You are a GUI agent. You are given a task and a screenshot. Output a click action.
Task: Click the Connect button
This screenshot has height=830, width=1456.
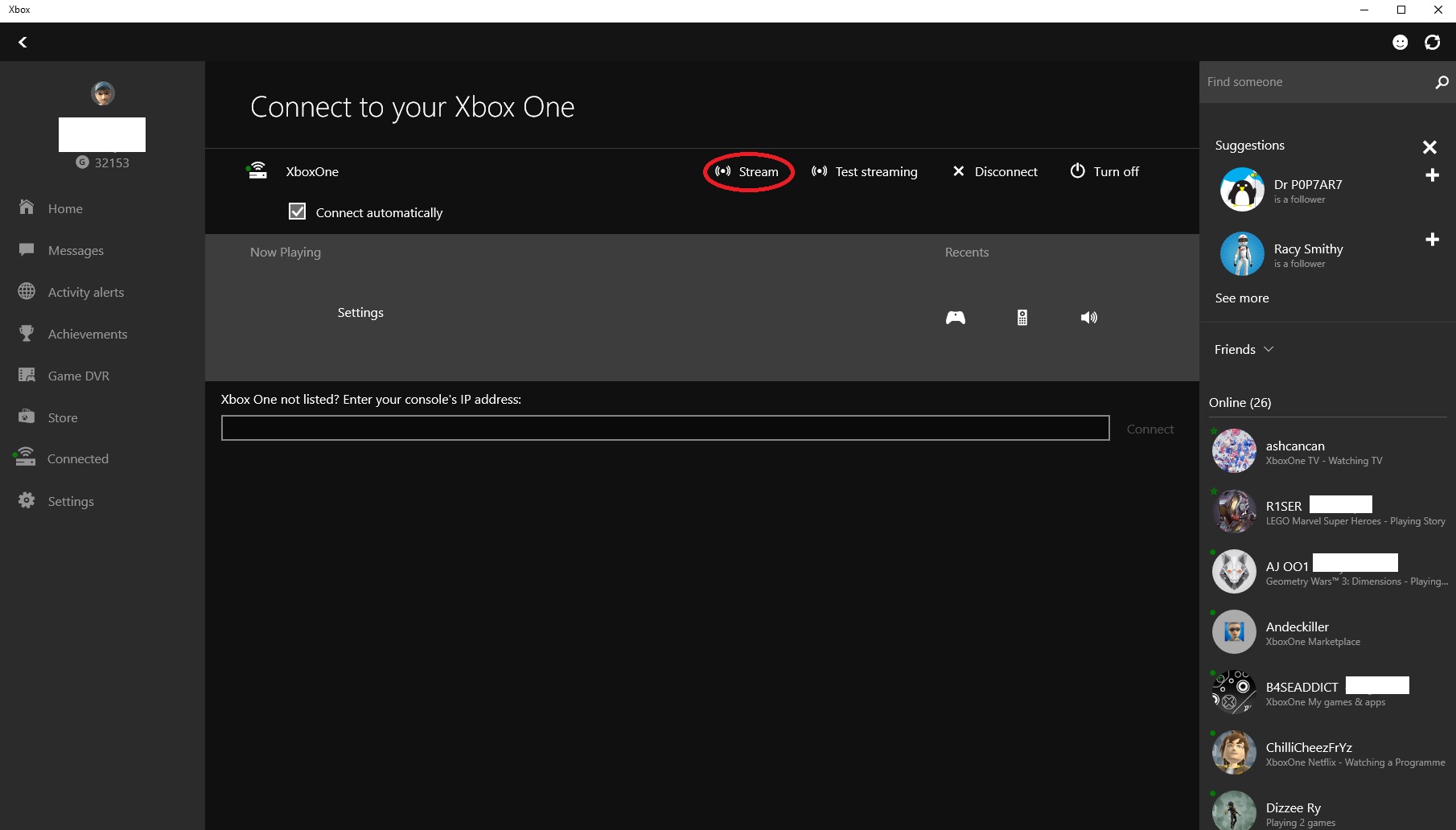click(x=1150, y=429)
